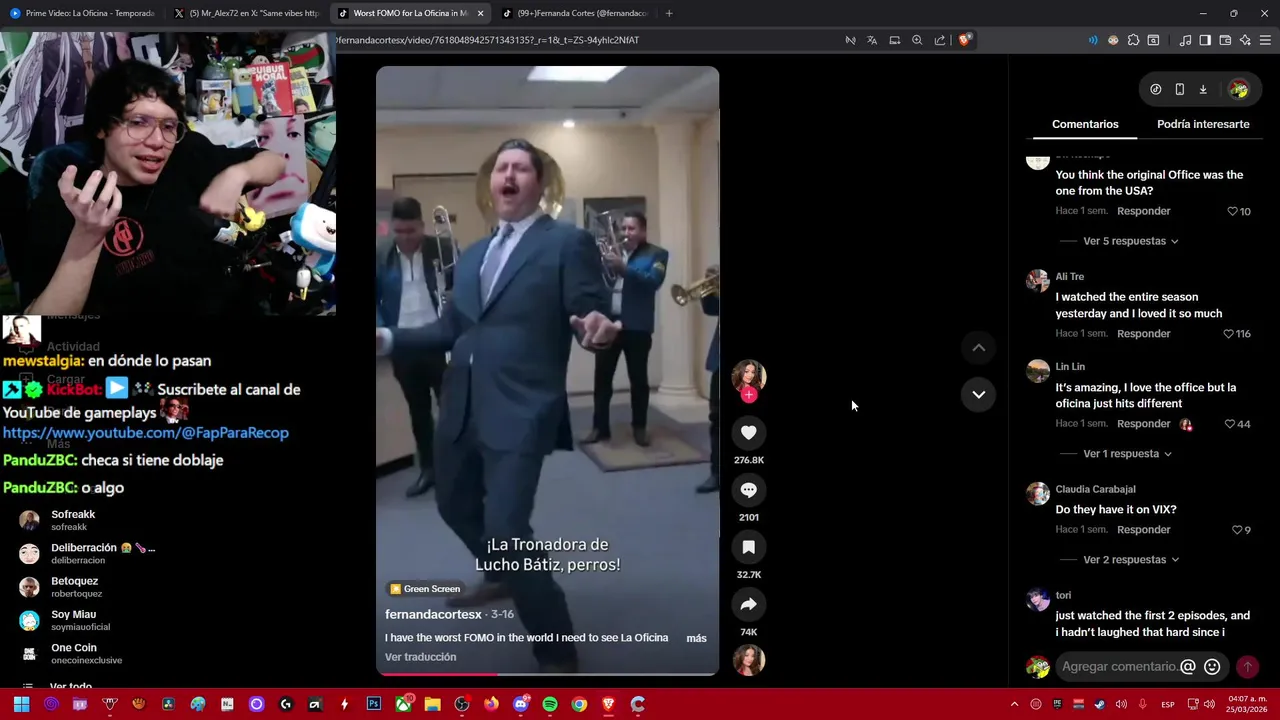Like the 'original Office' comment heart
The height and width of the screenshot is (720, 1280).
1232,212
